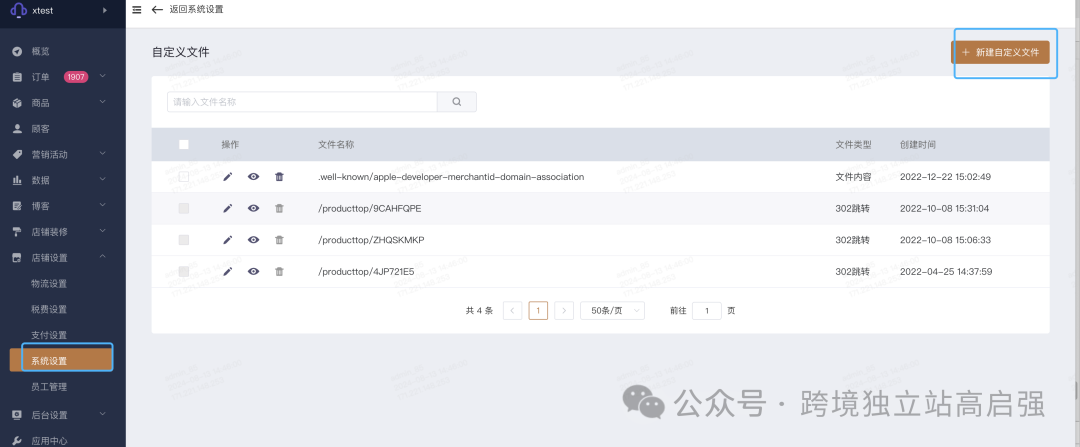
Task: Go to the previous page arrow in pagination
Action: point(512,311)
